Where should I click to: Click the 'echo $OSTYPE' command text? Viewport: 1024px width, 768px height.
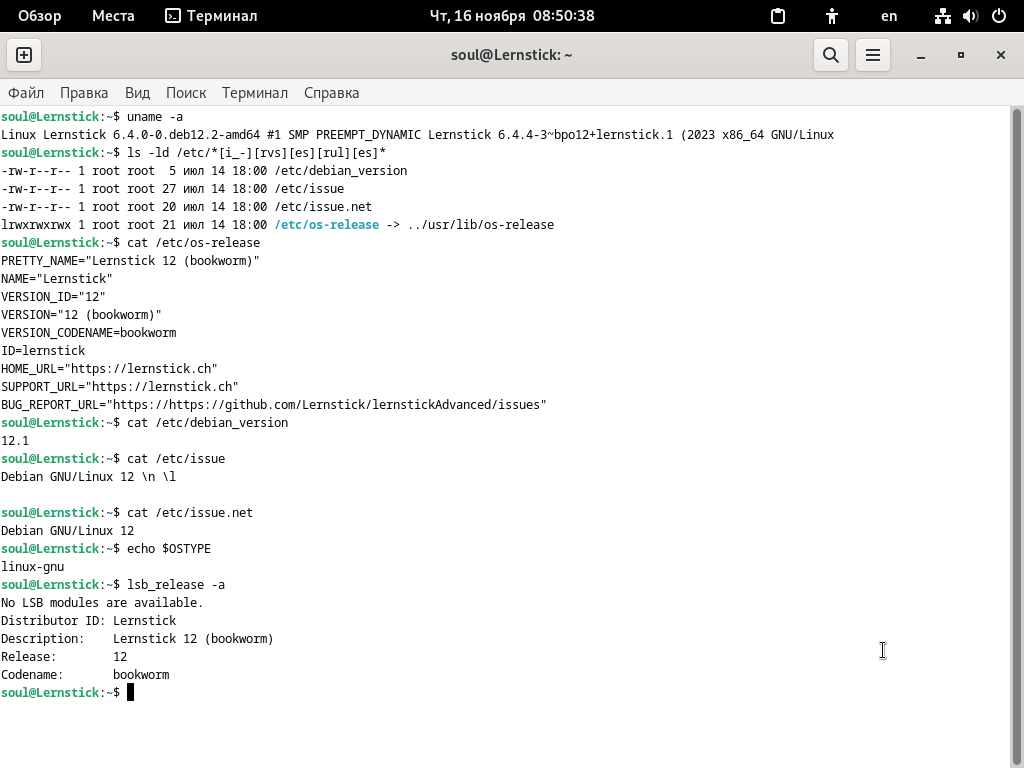[x=168, y=549]
